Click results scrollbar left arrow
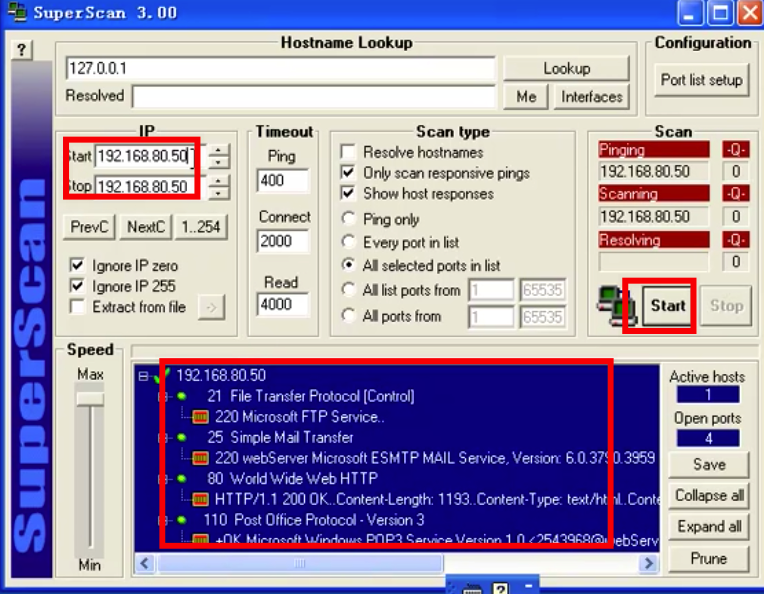This screenshot has width=764, height=594. pos(144,563)
